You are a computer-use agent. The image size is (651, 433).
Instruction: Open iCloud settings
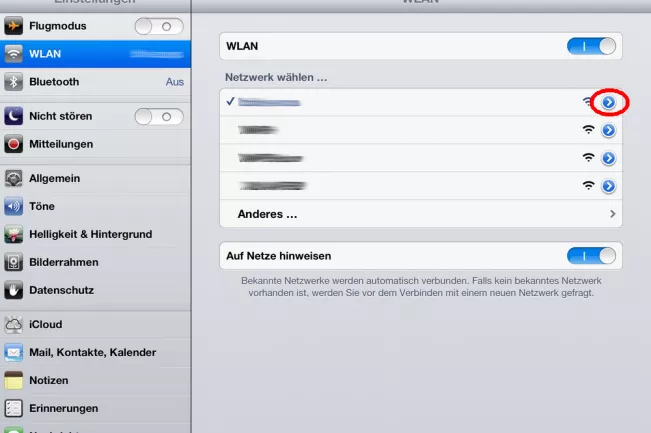[x=95, y=324]
